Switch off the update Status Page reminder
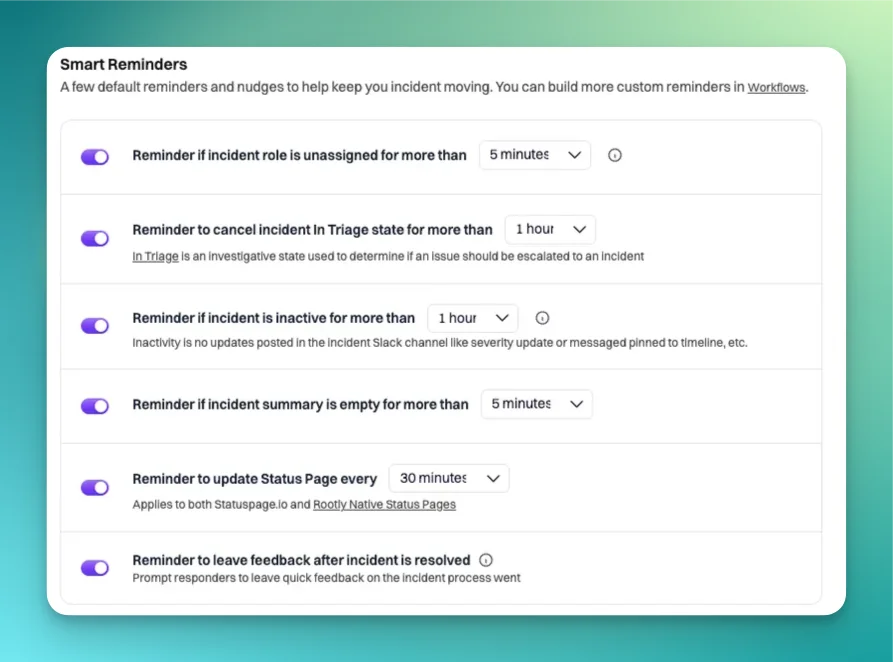The image size is (893, 662). click(x=95, y=487)
